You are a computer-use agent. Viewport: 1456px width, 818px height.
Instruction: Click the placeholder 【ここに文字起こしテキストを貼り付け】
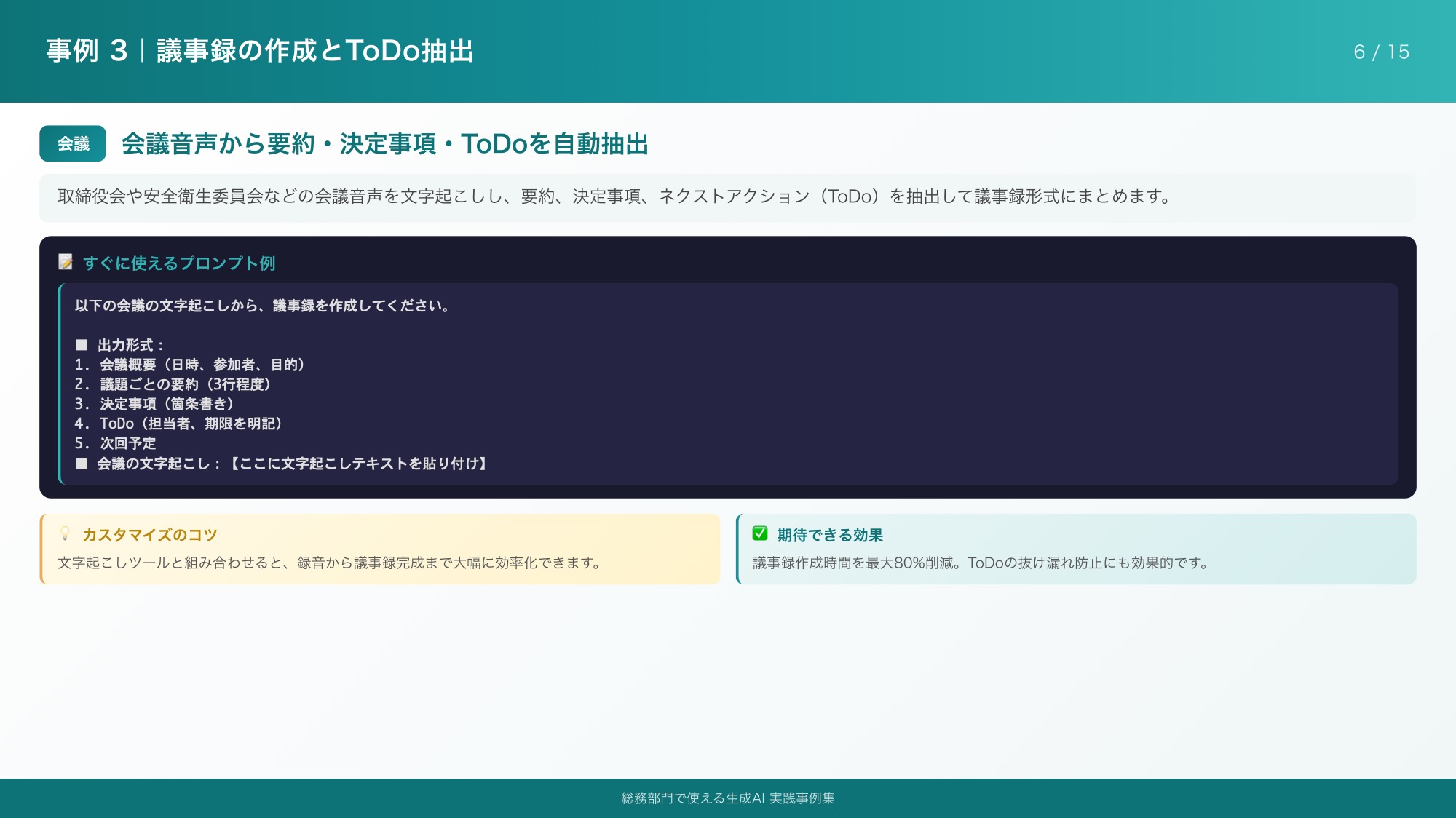click(x=359, y=464)
